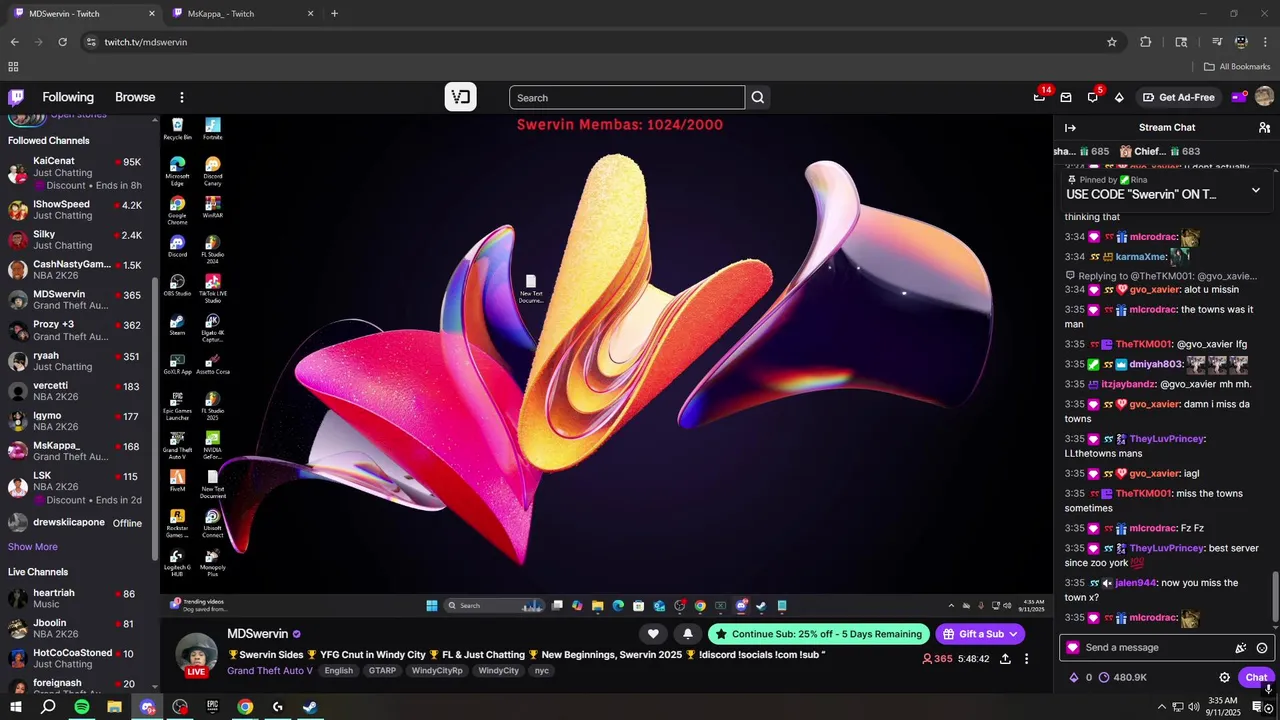Open the notifications inbox icon
Image resolution: width=1280 pixels, height=720 pixels.
1066,97
